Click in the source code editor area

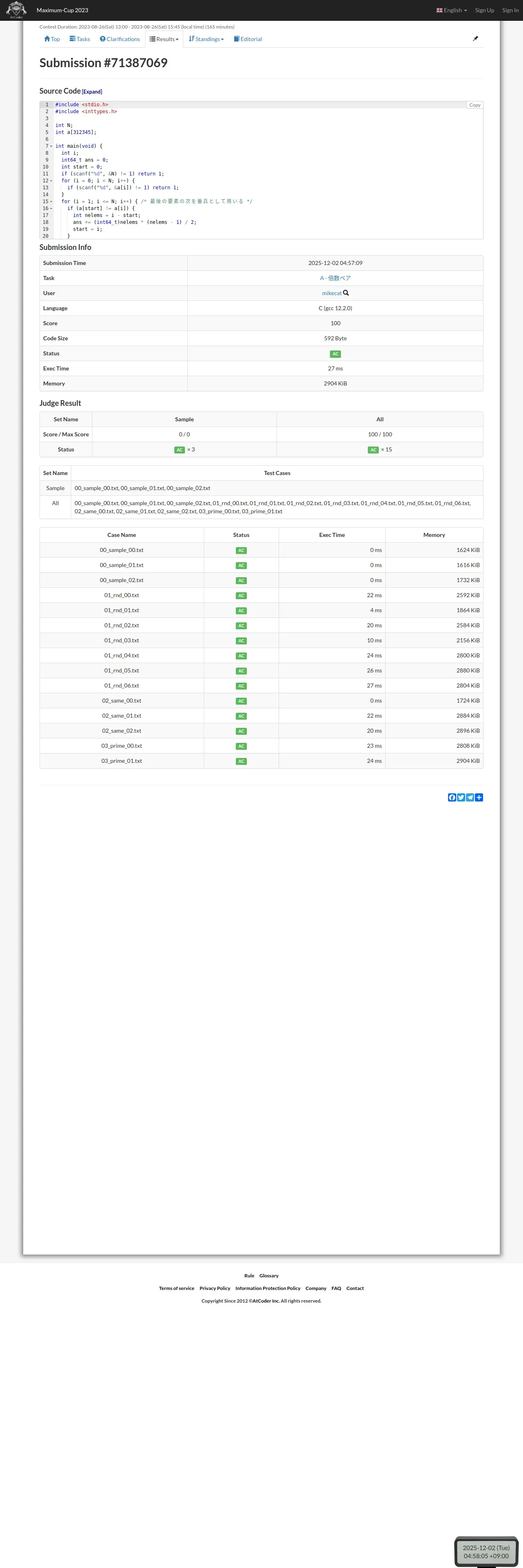tap(262, 171)
